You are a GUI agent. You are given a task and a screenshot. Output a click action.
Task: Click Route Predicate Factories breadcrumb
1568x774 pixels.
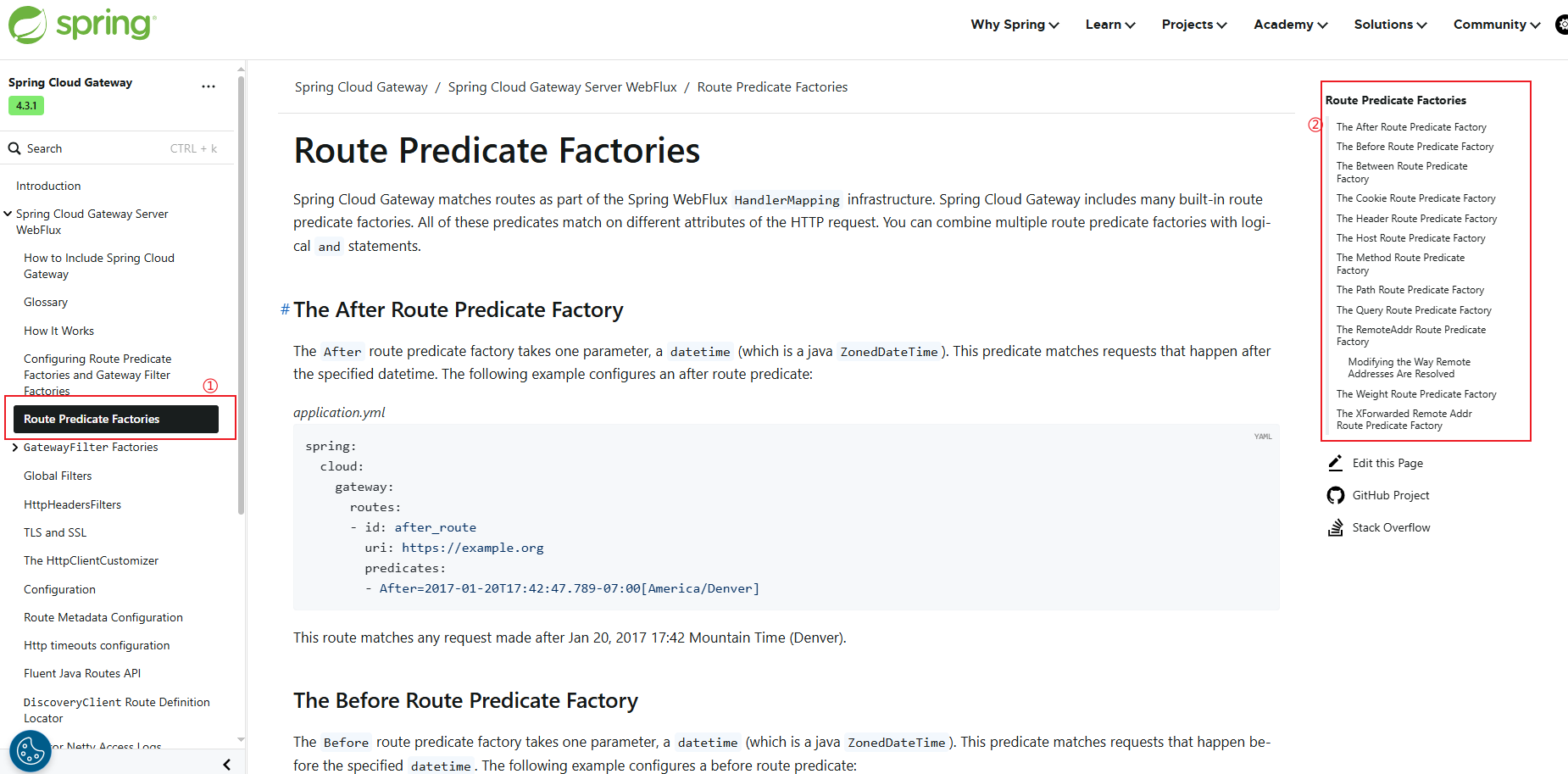pos(772,87)
